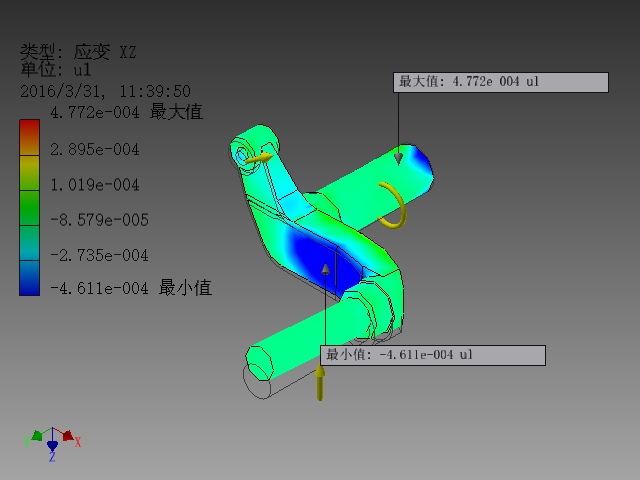Click the unit text 单位: ul
This screenshot has width=640, height=480.
click(56, 69)
